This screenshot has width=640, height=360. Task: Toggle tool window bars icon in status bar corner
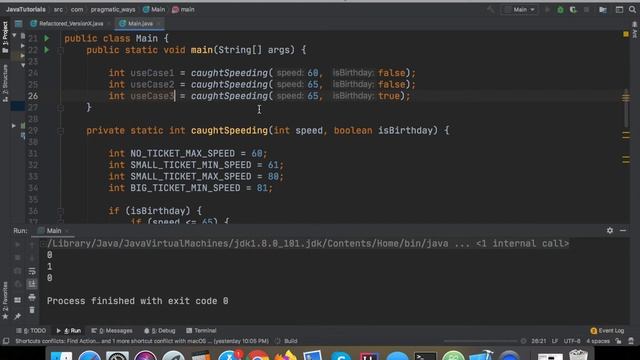6,341
